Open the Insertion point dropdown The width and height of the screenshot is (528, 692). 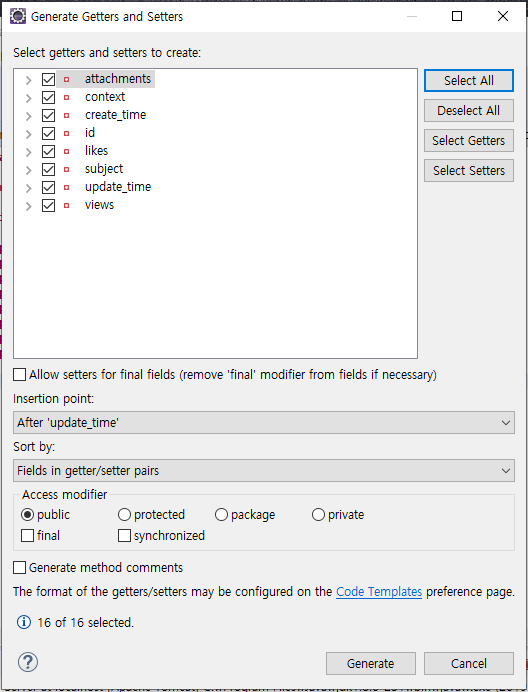264,422
